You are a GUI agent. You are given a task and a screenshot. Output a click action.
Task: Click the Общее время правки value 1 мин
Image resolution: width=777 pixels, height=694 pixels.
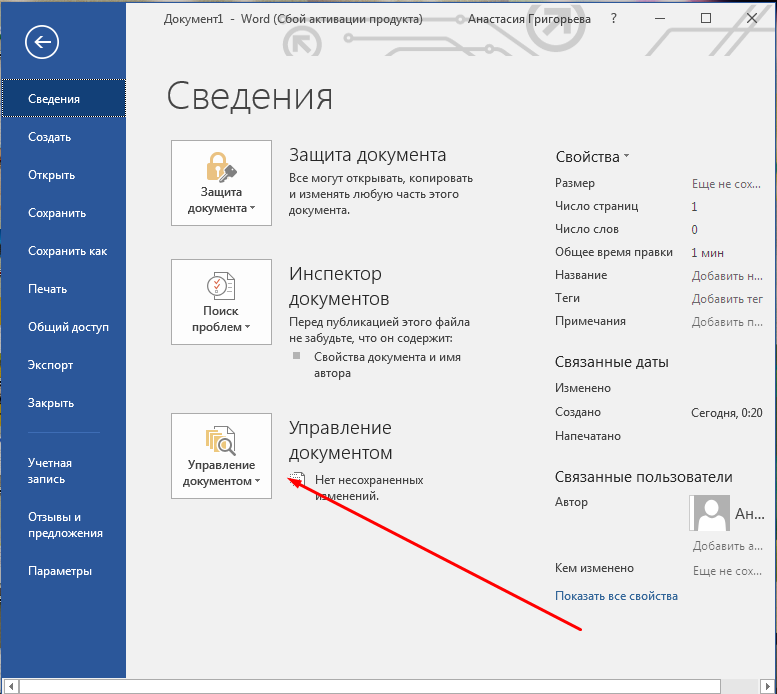pyautogui.click(x=708, y=253)
